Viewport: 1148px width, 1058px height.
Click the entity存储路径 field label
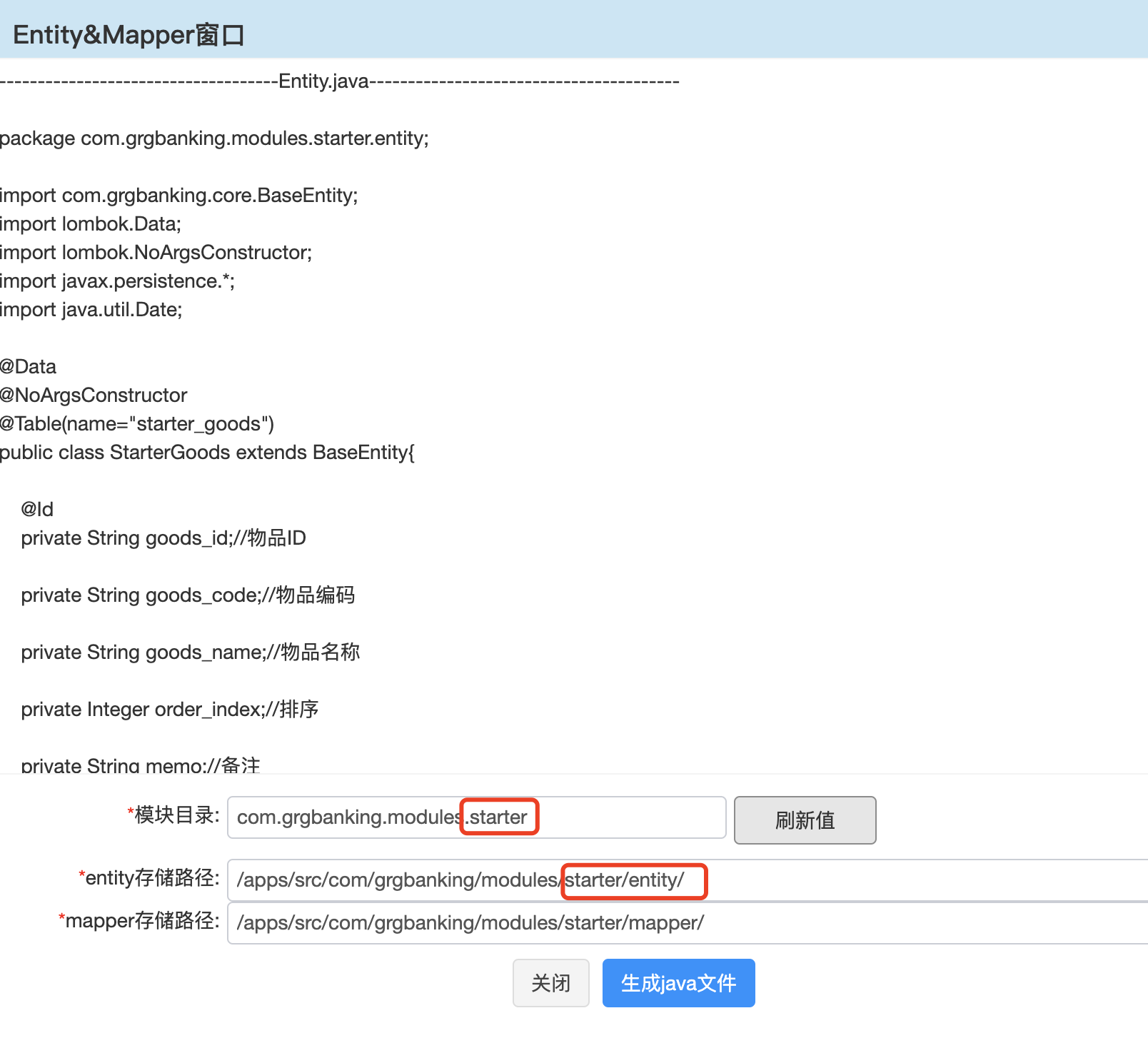coord(149,877)
